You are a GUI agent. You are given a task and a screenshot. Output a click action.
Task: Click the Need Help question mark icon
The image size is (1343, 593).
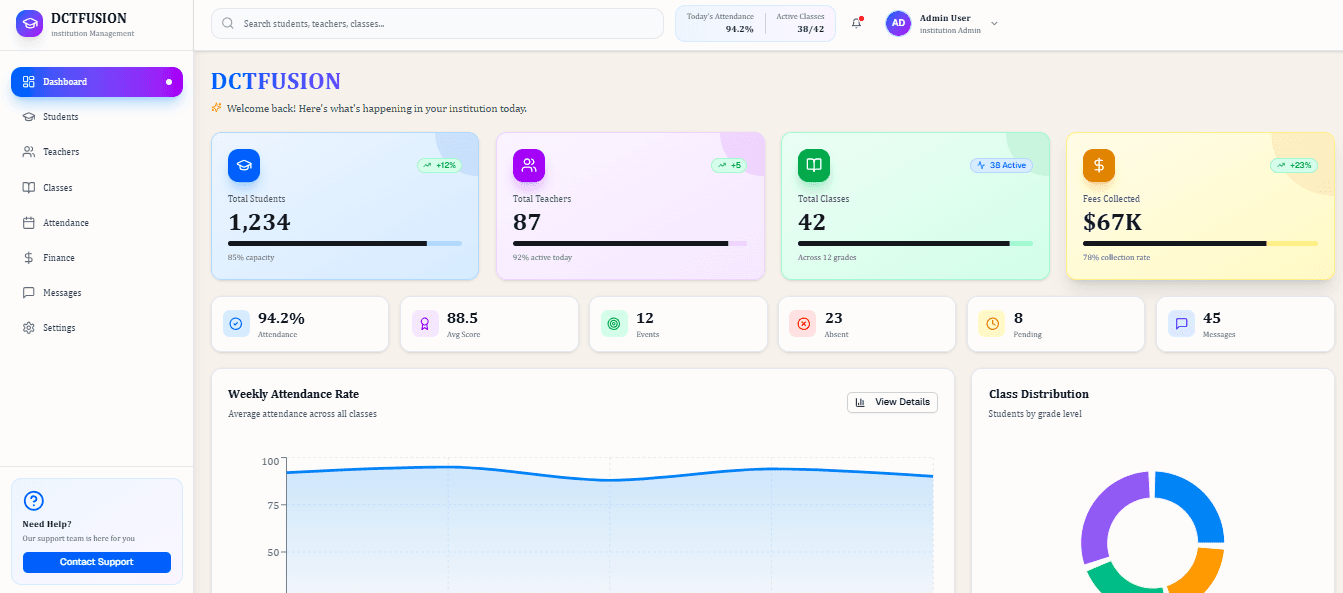pyautogui.click(x=34, y=501)
